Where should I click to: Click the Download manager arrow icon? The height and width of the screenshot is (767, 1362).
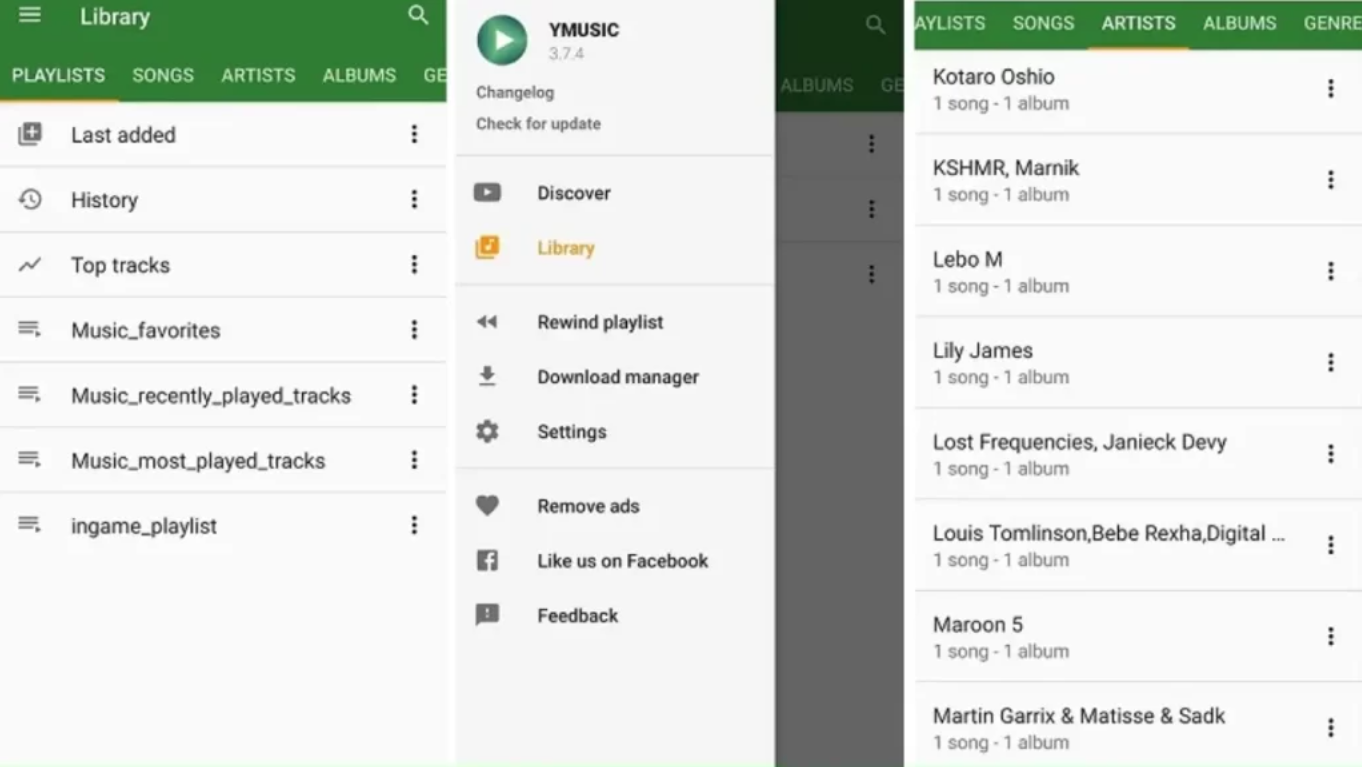pyautogui.click(x=487, y=376)
